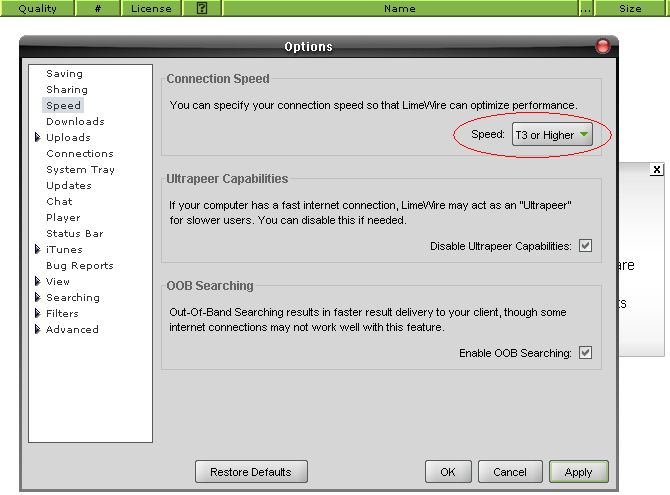Image resolution: width=670 pixels, height=495 pixels.
Task: Sort results by Name column
Action: coord(400,8)
